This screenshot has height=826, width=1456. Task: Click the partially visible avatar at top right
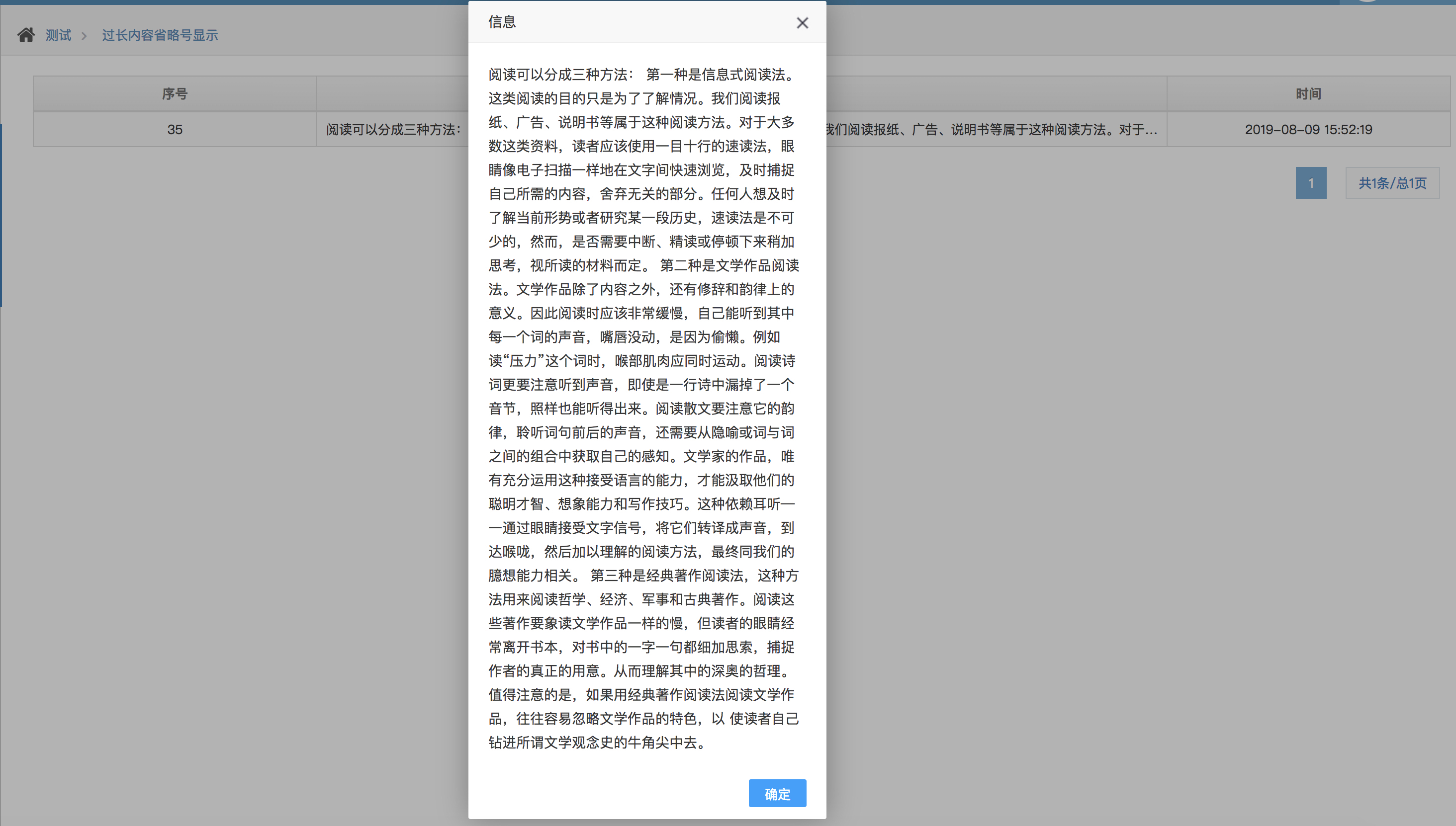(x=1366, y=1)
